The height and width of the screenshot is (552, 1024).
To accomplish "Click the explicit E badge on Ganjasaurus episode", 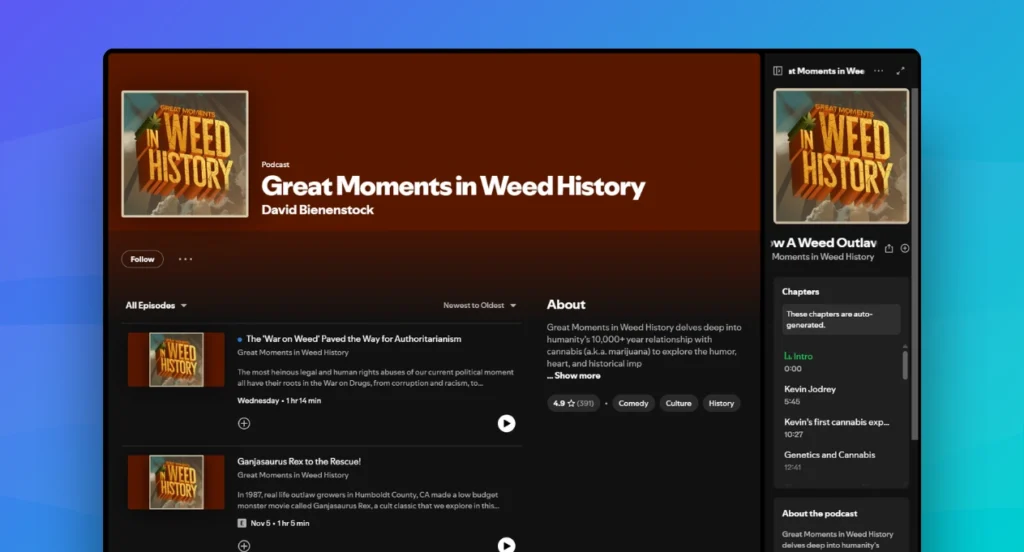I will (x=242, y=523).
